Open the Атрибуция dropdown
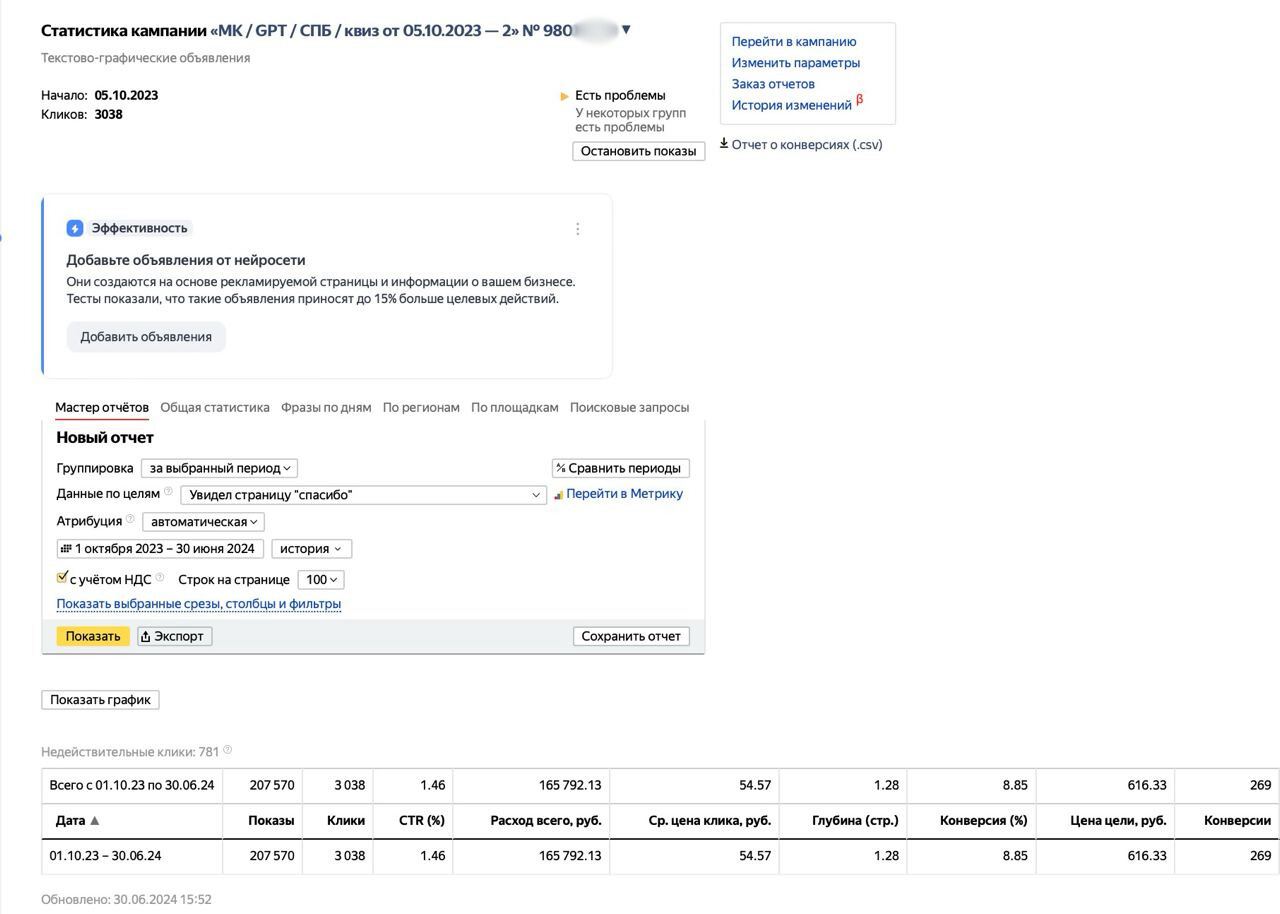Viewport: 1280px width, 914px height. click(203, 522)
